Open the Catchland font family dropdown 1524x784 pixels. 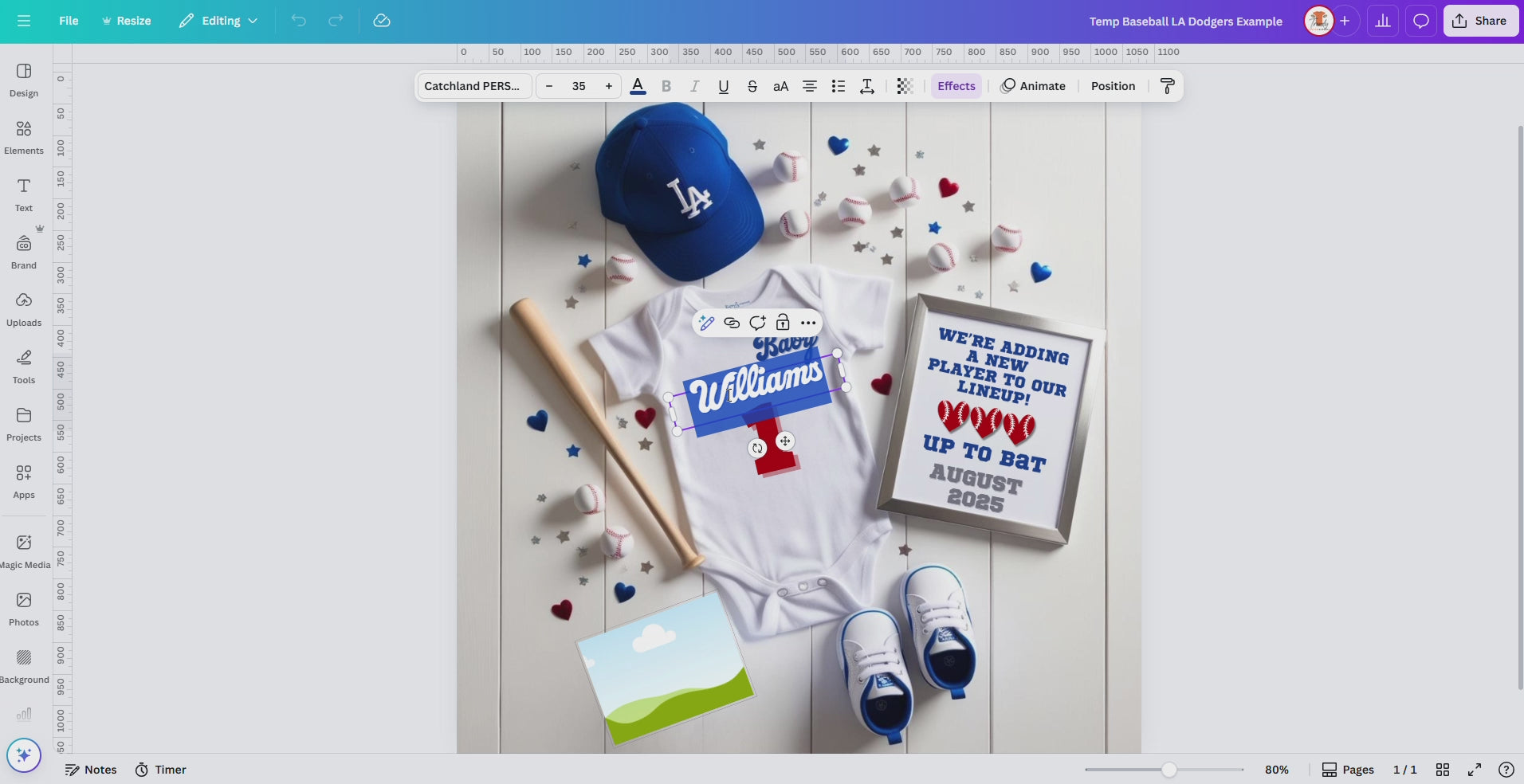click(474, 86)
